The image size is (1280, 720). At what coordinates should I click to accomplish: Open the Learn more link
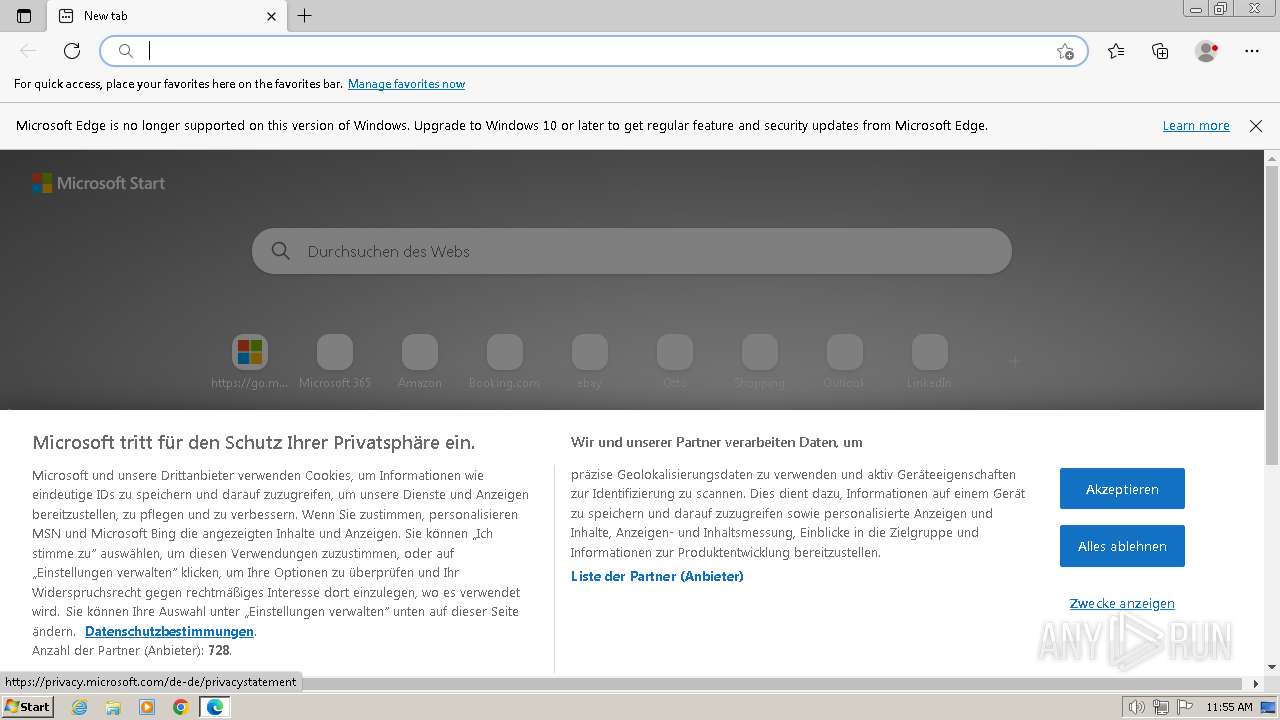pos(1196,126)
